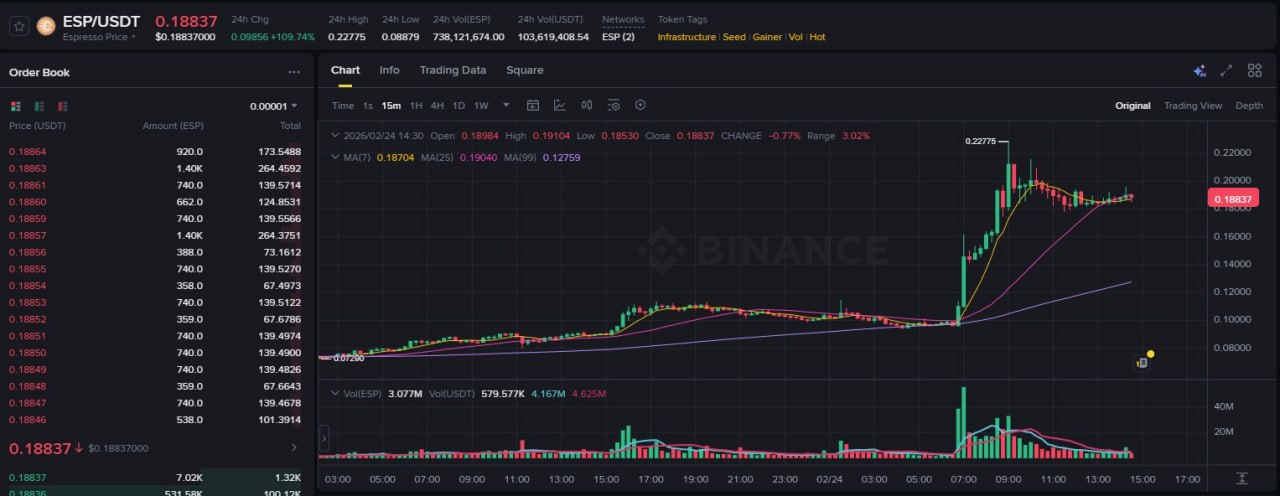Open the Square tab
The image size is (1280, 496).
(x=525, y=70)
